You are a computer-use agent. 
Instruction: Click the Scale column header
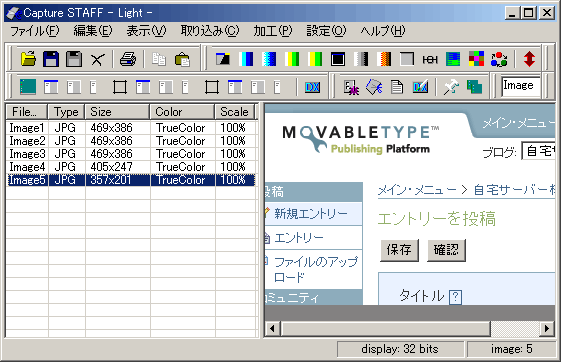click(x=234, y=112)
